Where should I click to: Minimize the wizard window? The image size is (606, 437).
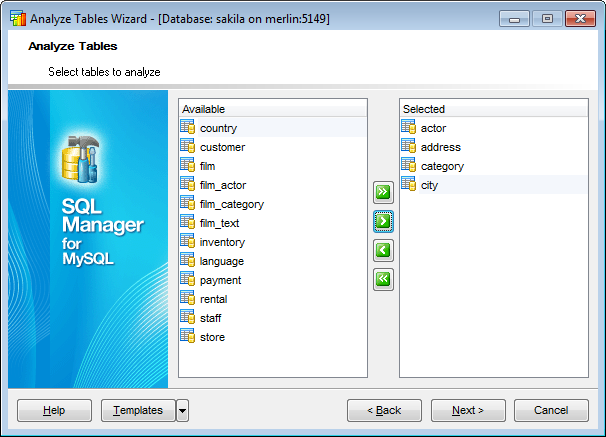click(x=514, y=19)
